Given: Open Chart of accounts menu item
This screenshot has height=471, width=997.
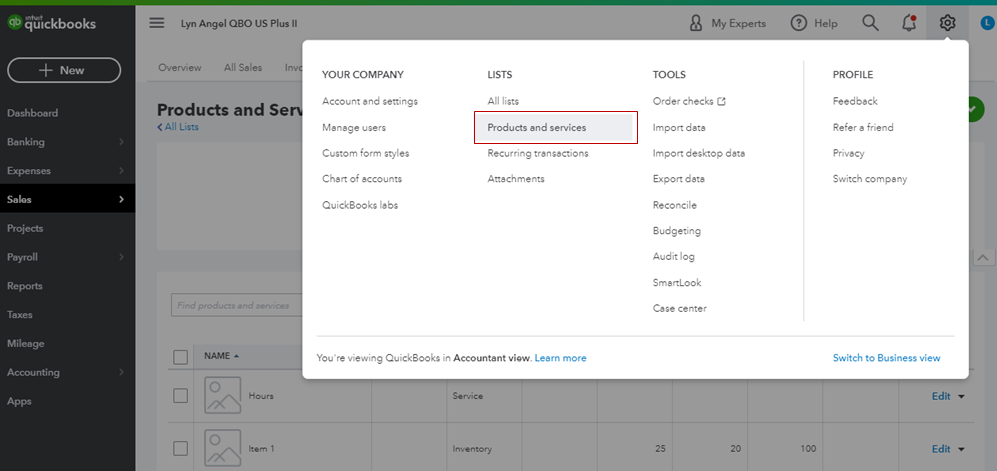Looking at the screenshot, I should tap(362, 179).
